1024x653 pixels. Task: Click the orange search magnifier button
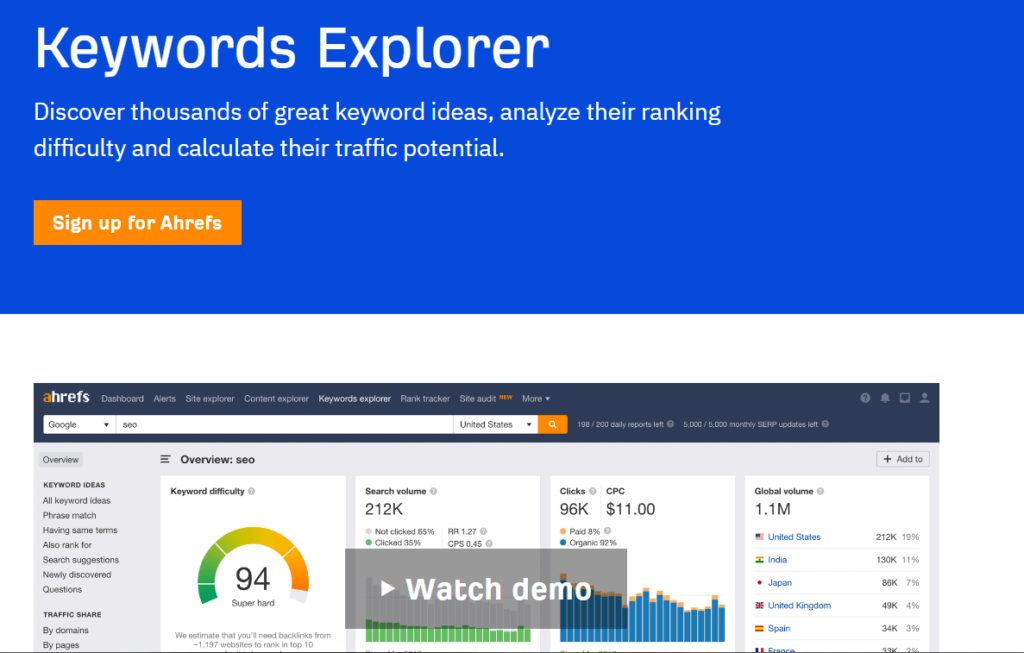552,424
